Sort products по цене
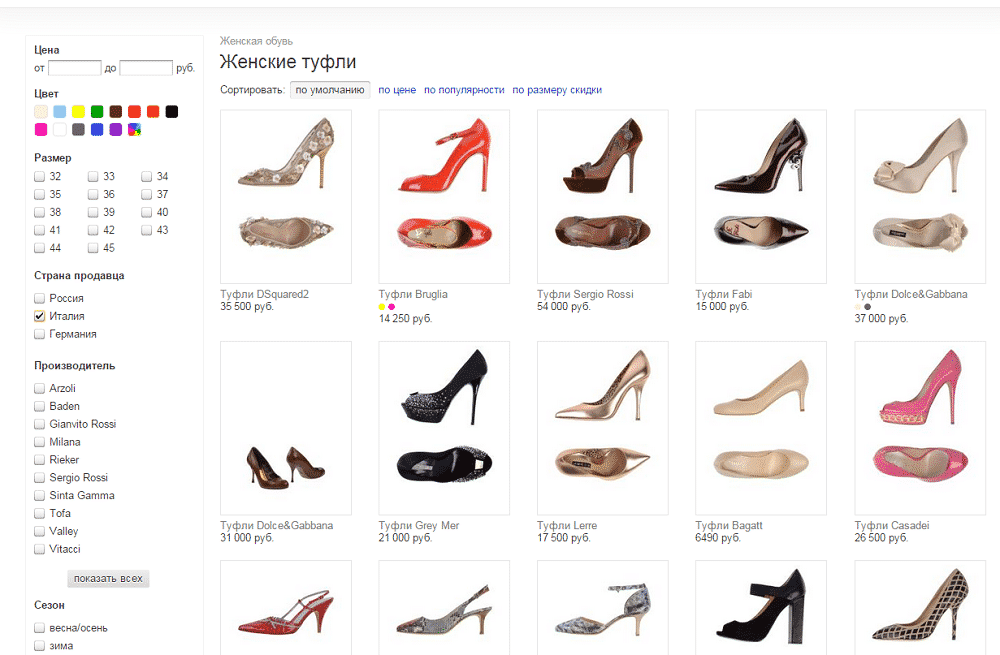 pyautogui.click(x=397, y=90)
